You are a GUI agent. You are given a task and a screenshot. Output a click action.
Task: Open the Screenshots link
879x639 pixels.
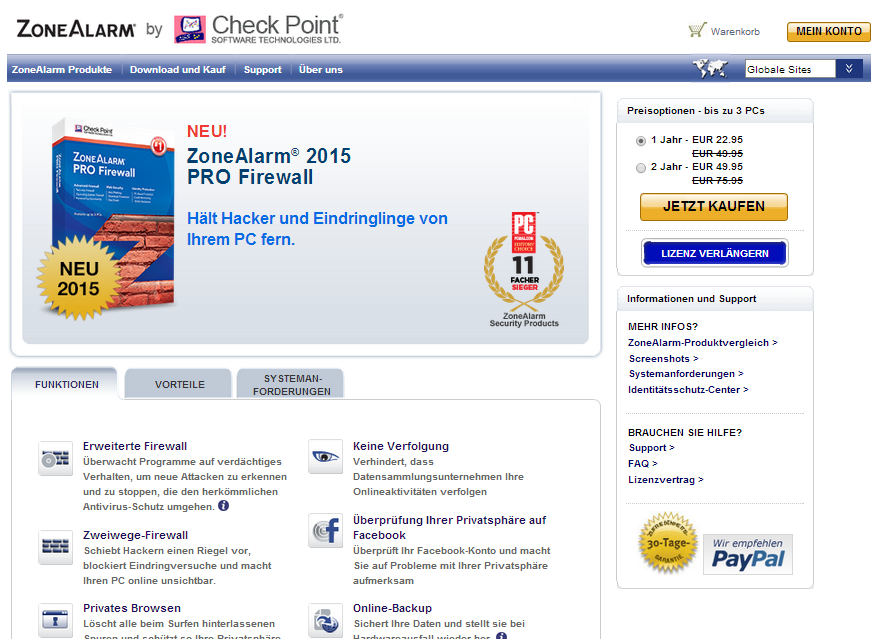(663, 359)
